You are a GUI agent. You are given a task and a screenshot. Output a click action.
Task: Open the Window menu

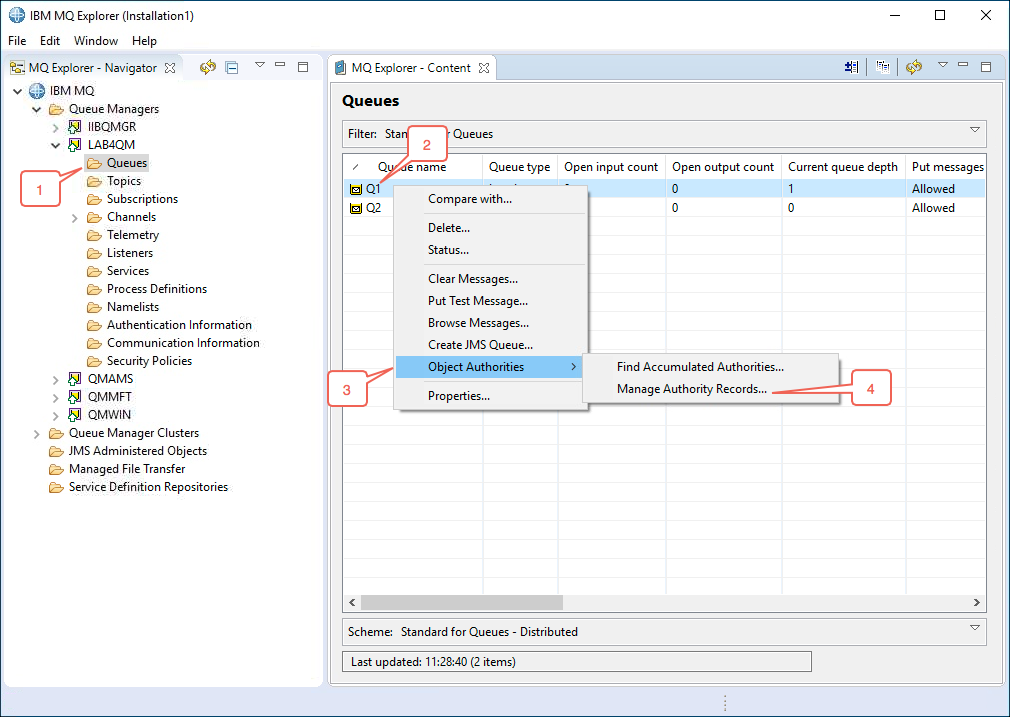point(96,41)
